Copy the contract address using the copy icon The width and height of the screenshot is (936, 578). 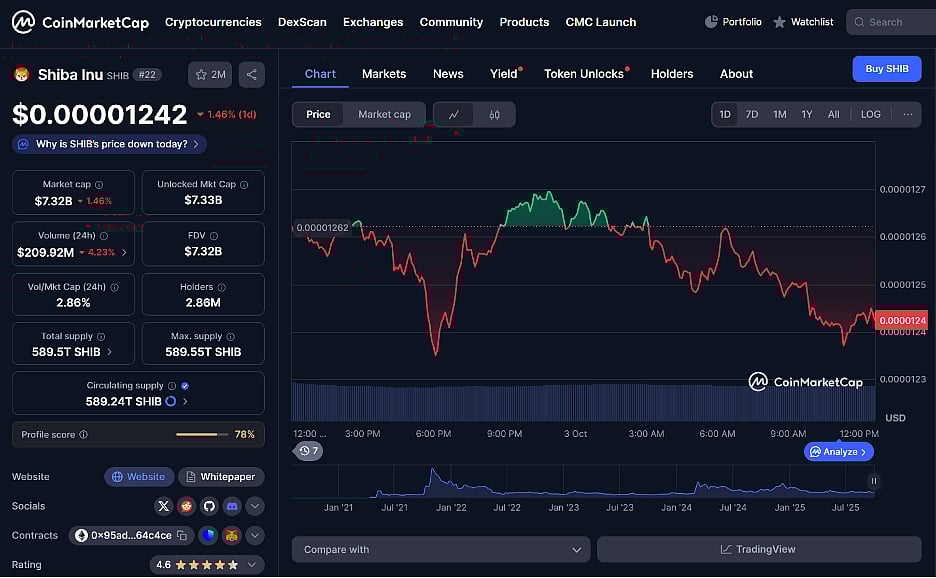(182, 535)
